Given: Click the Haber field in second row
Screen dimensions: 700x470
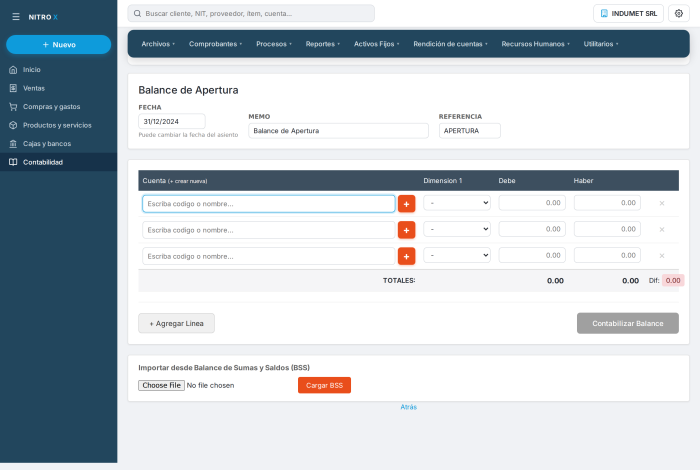Looking at the screenshot, I should tap(607, 229).
